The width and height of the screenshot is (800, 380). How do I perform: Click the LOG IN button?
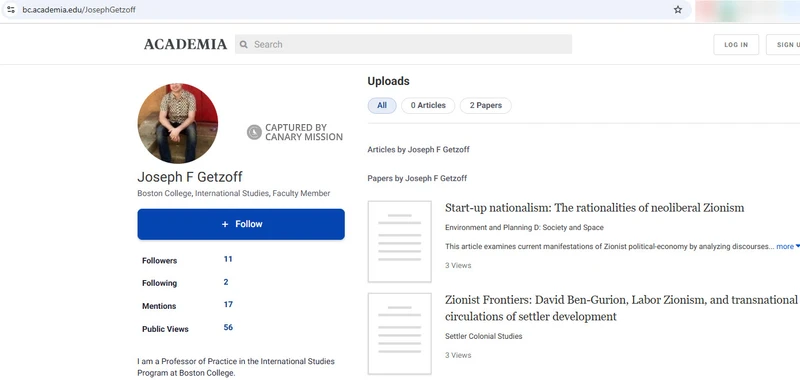[x=736, y=45]
